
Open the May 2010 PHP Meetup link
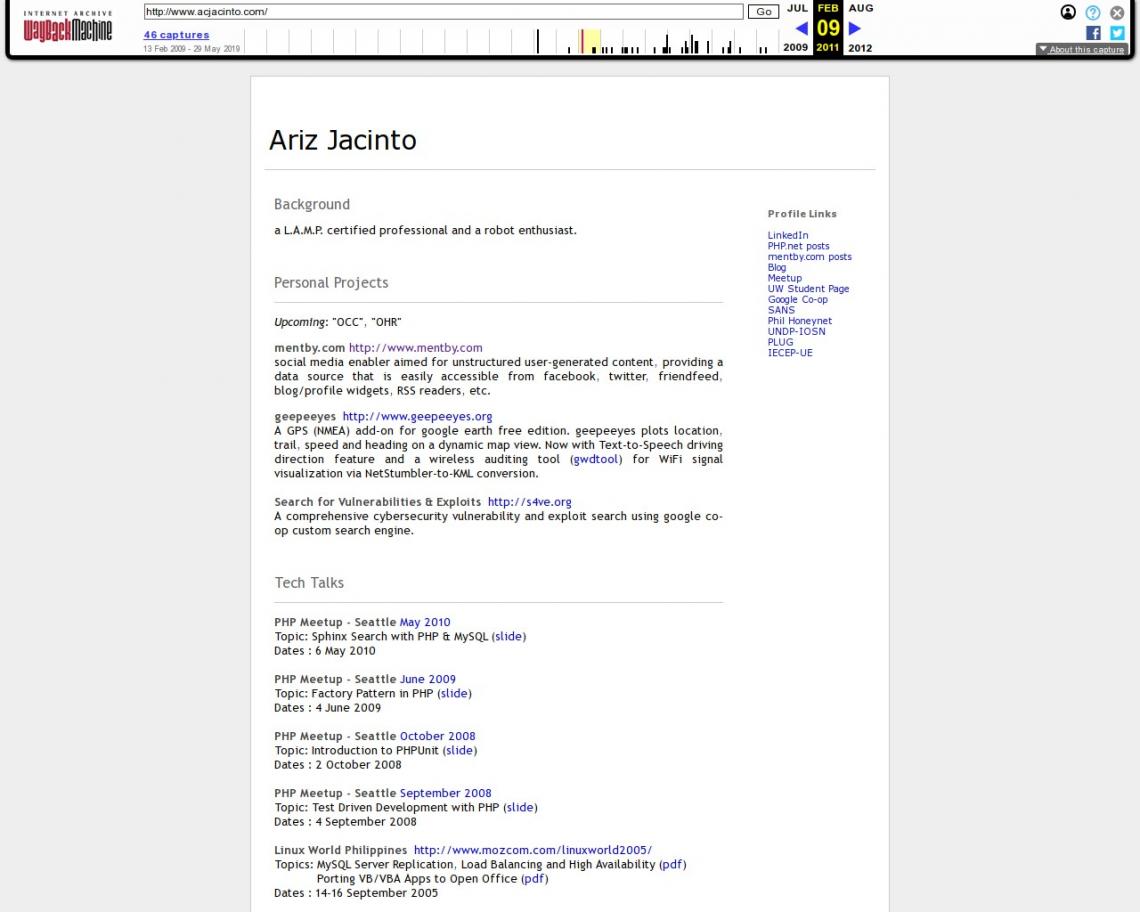(x=425, y=623)
